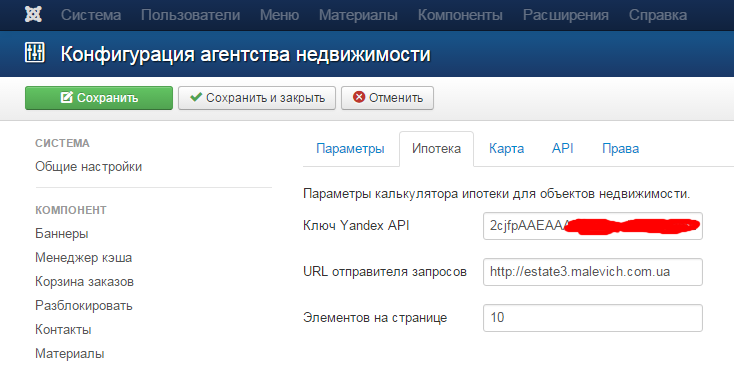Click the Отменить button

click(x=387, y=98)
